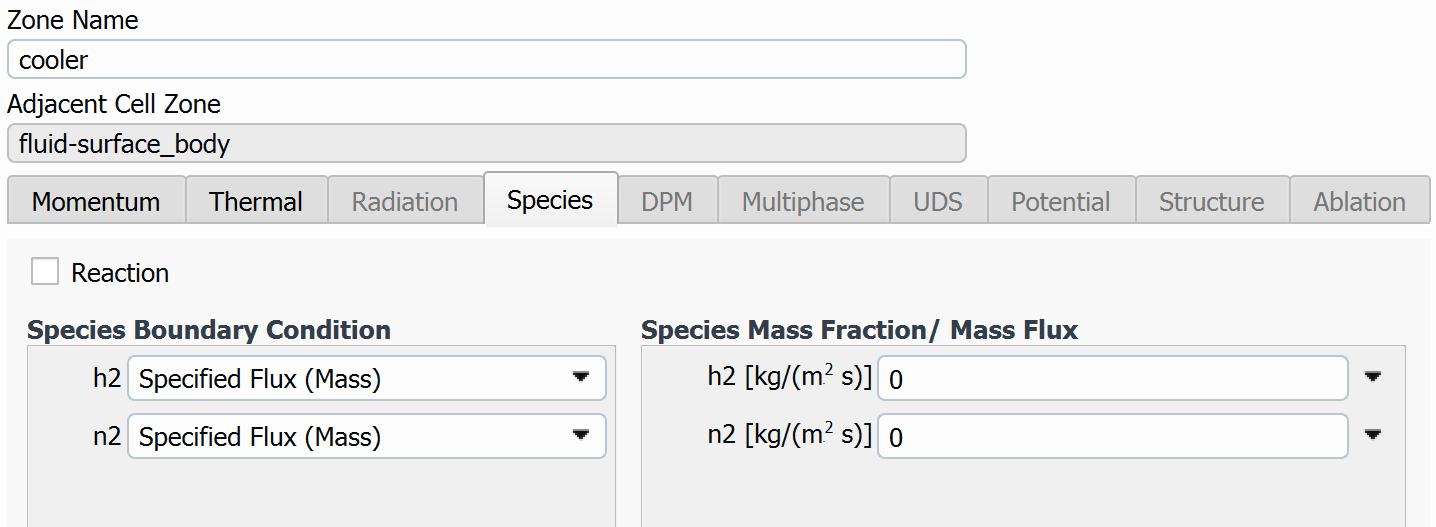Screen dimensions: 1436x527
Task: Select the Radiation tab
Action: pos(405,202)
